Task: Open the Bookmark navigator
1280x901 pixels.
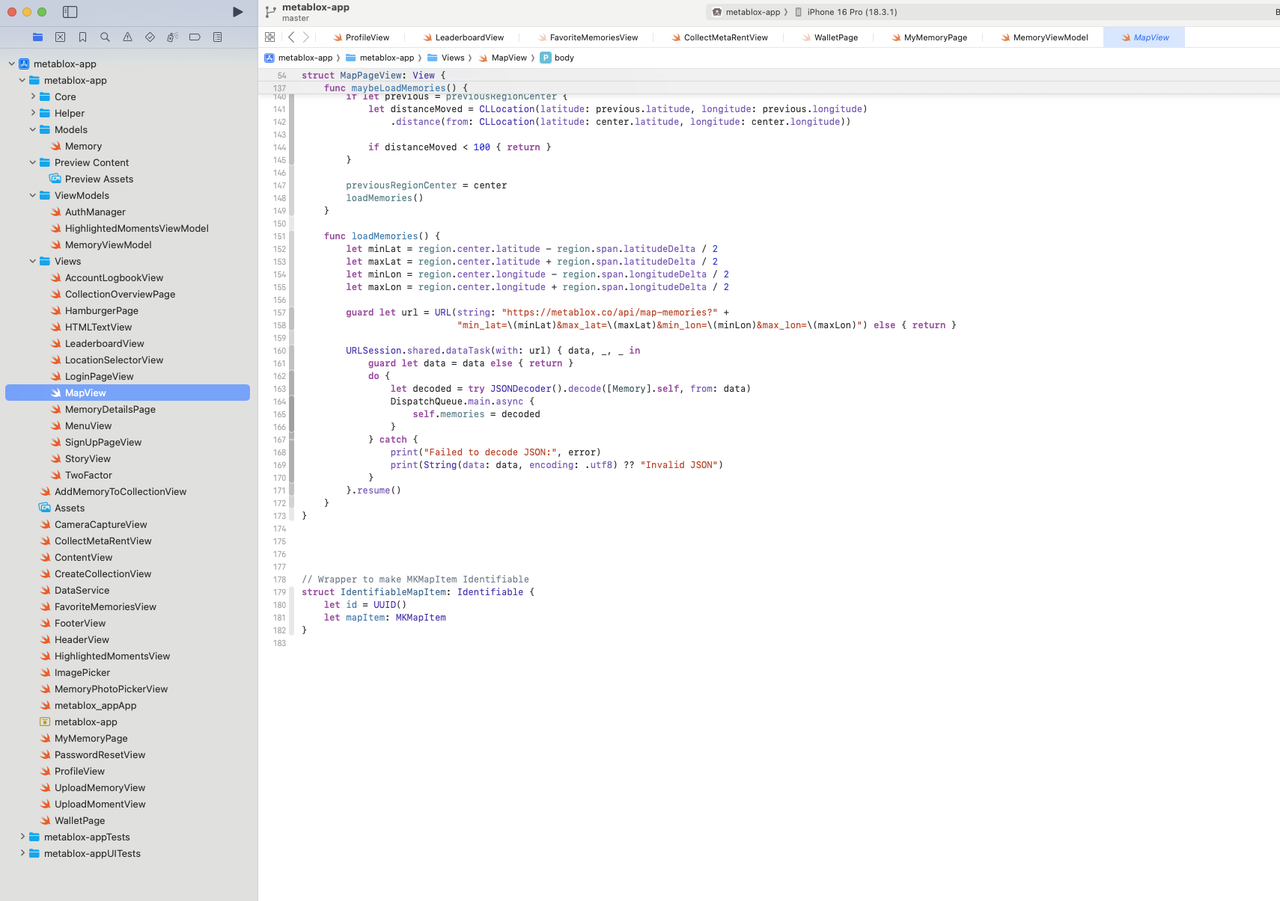Action: pos(82,37)
